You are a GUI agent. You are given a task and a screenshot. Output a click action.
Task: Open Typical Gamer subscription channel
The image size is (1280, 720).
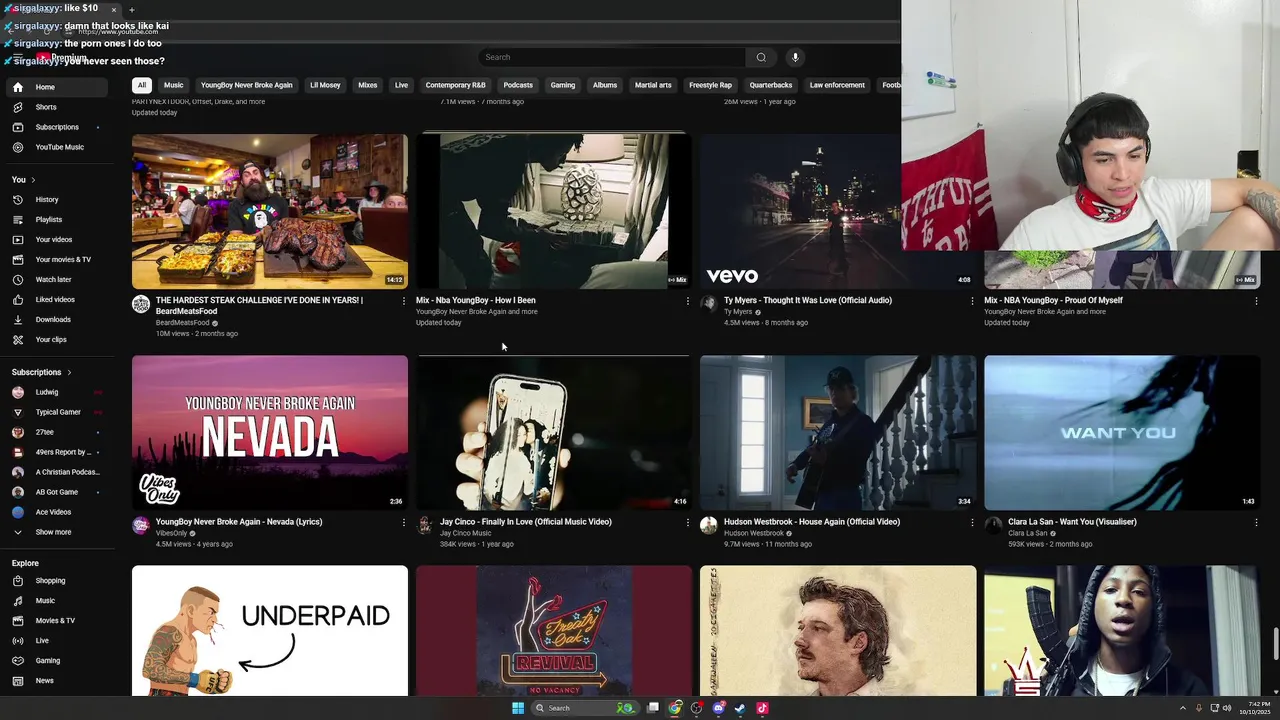pos(56,412)
